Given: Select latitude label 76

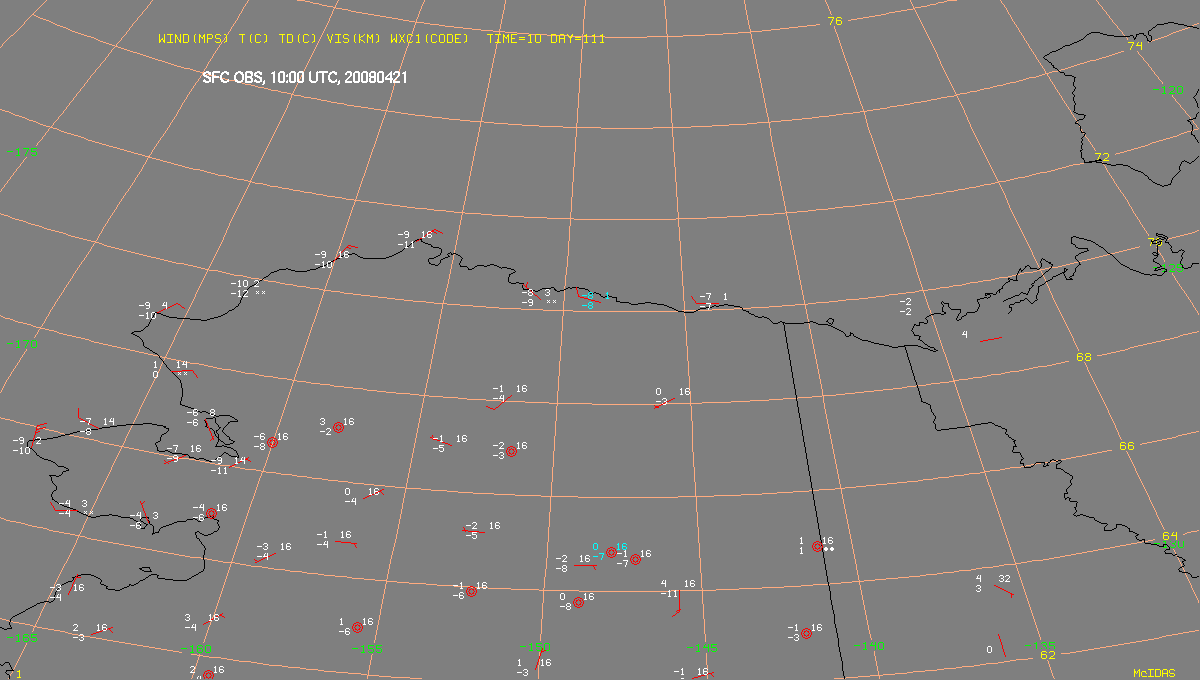Looking at the screenshot, I should click(836, 21).
